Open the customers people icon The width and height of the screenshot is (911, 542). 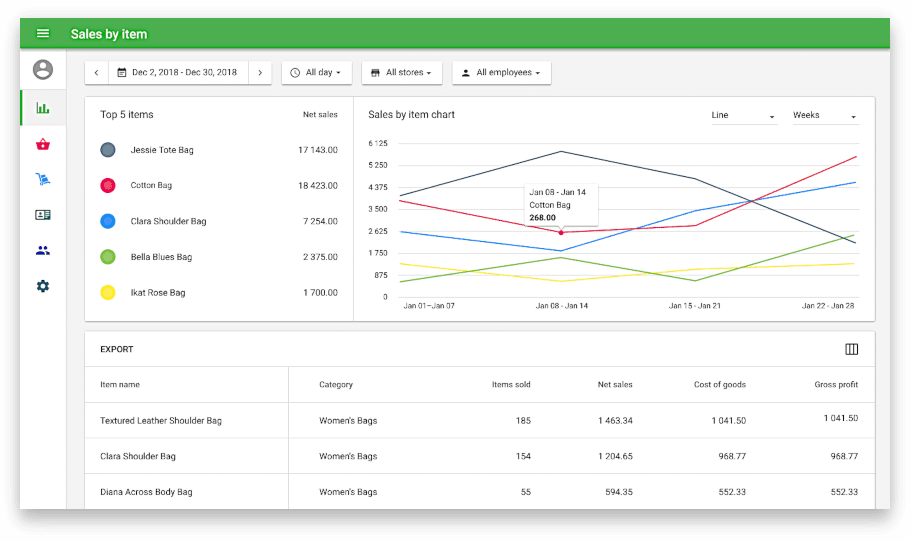43,251
